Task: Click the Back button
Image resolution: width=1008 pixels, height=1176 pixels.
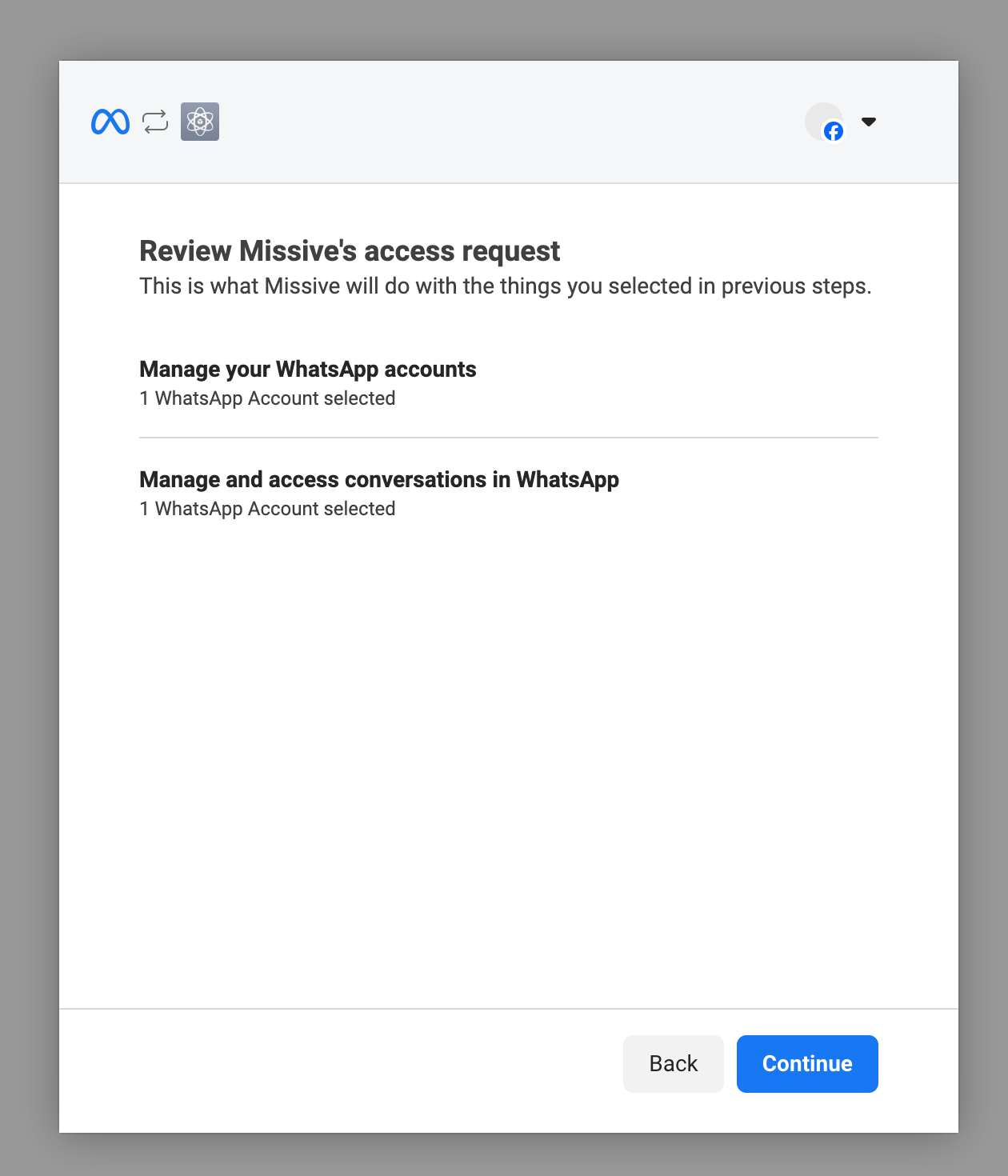Action: [x=673, y=1063]
